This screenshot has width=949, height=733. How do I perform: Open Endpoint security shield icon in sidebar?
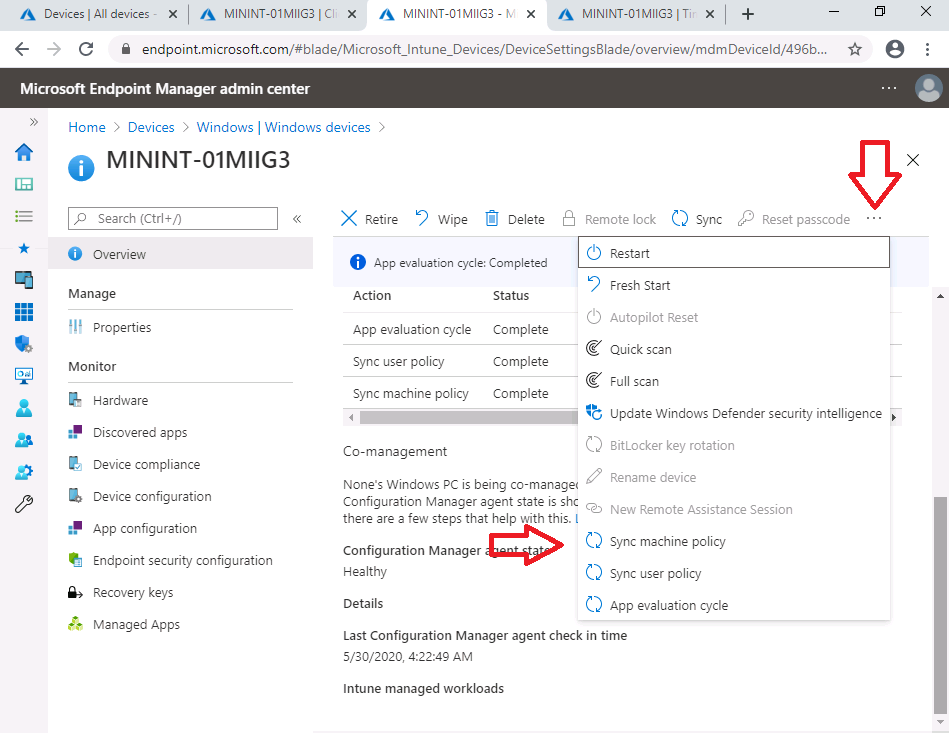(x=24, y=344)
